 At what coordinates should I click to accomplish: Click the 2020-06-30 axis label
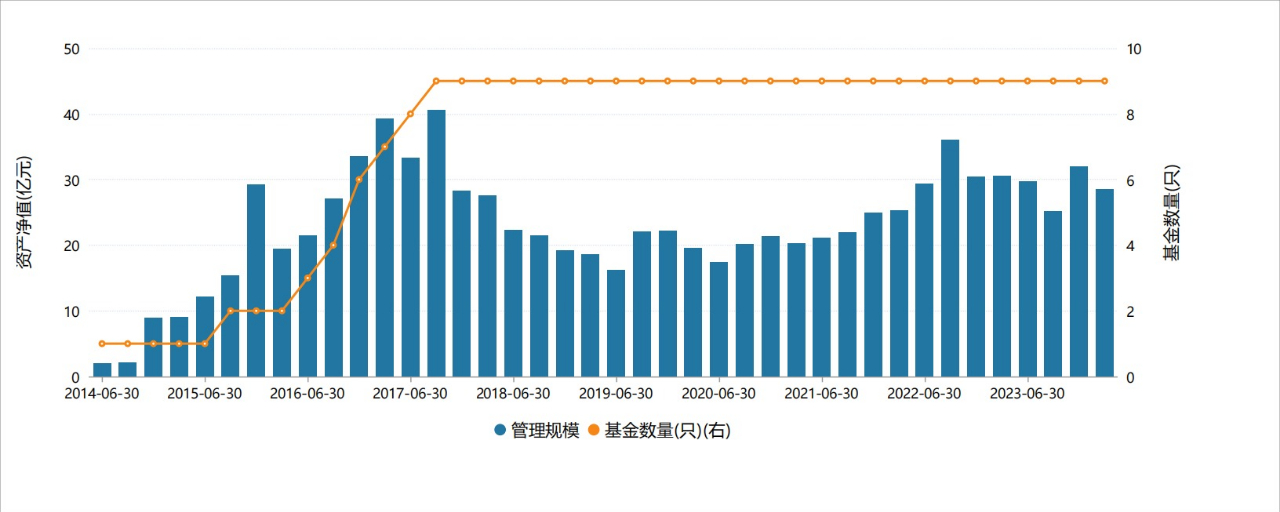tap(719, 393)
